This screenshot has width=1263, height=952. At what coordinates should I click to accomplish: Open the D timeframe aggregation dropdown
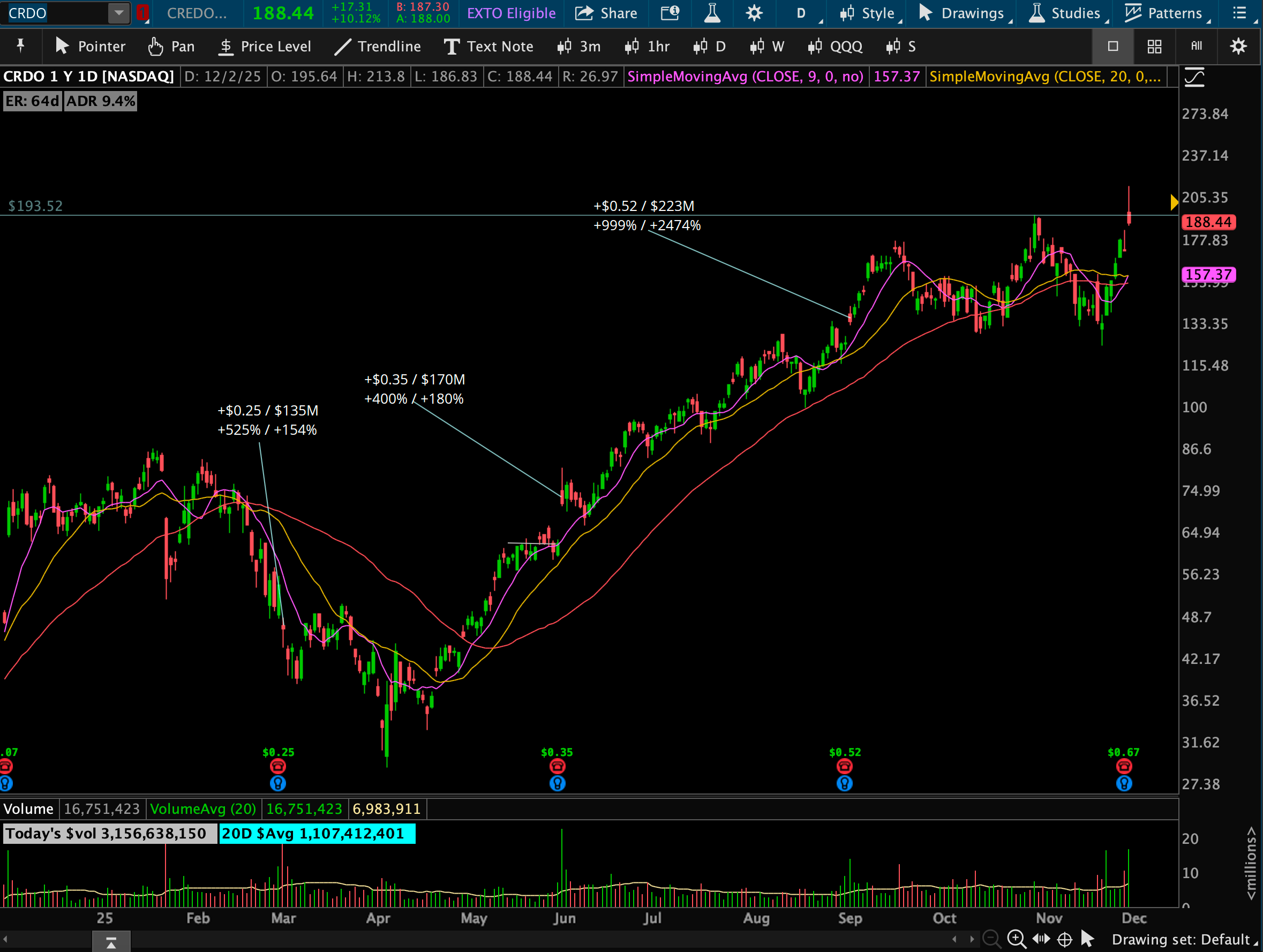(802, 13)
